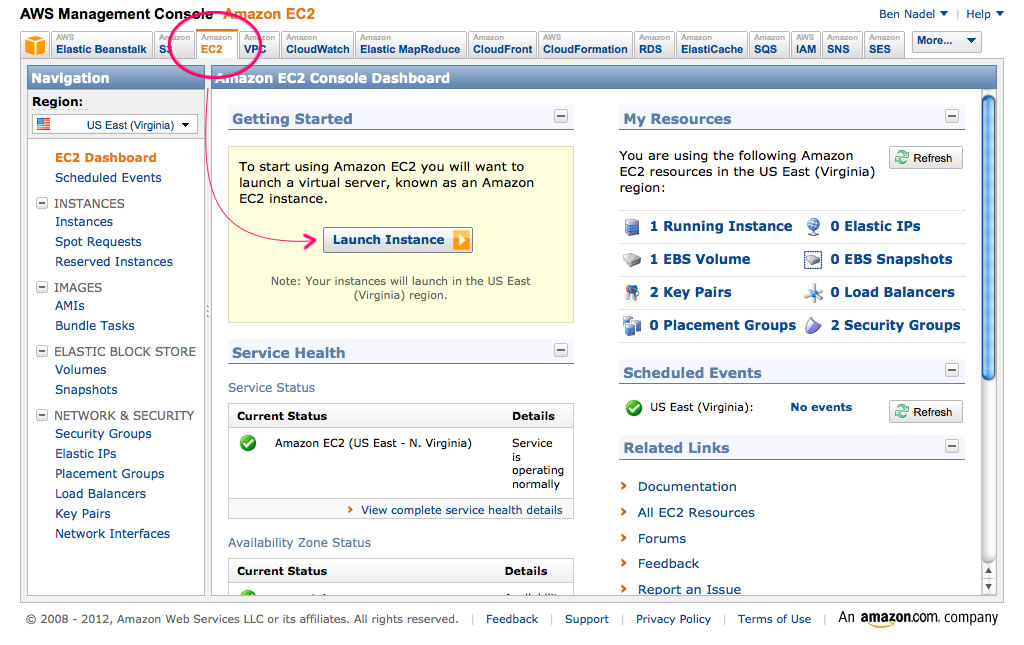Click the EBS Snapshots icon

tap(813, 260)
